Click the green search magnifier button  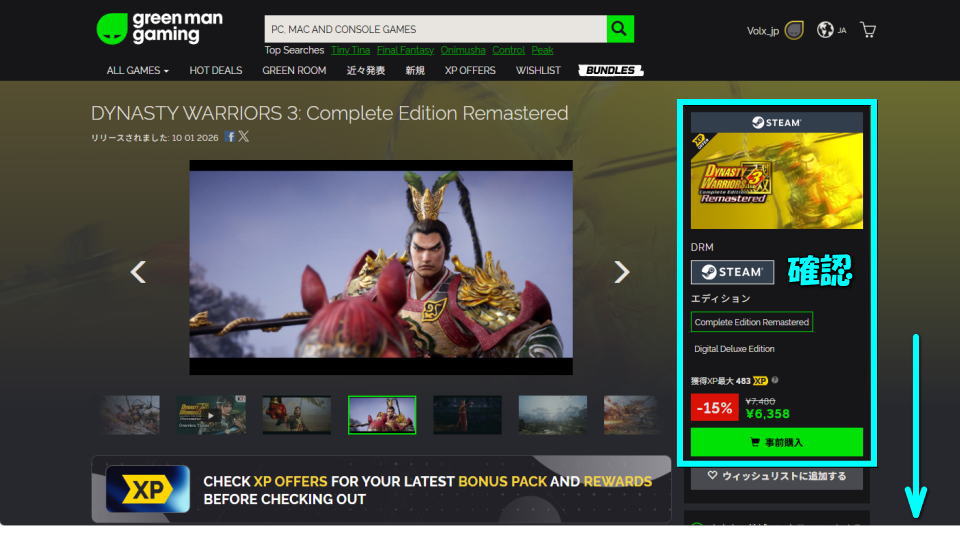click(620, 29)
